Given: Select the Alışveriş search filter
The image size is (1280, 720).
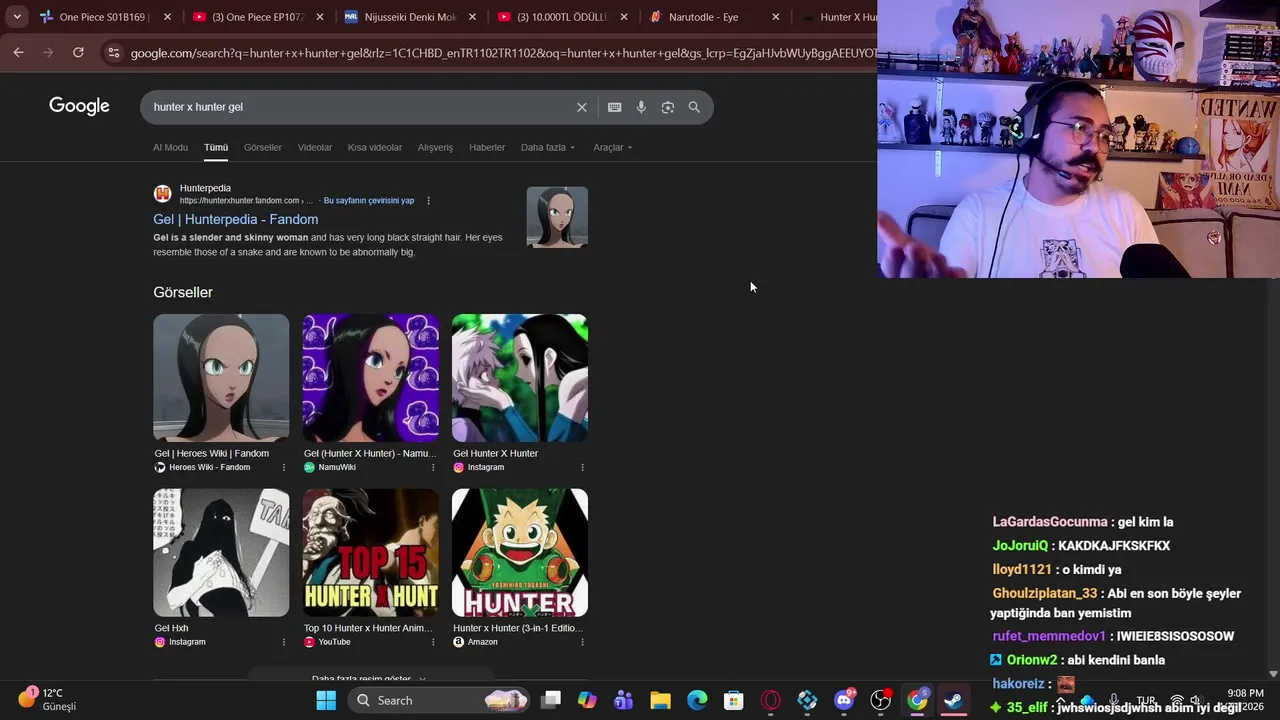Looking at the screenshot, I should pyautogui.click(x=435, y=147).
